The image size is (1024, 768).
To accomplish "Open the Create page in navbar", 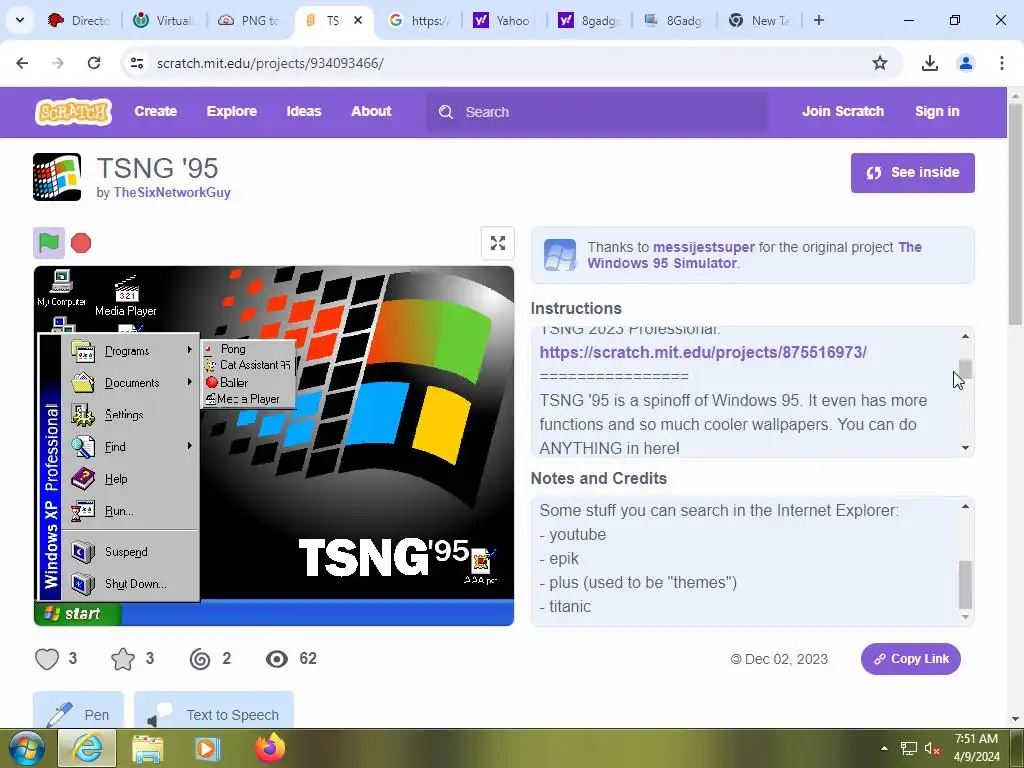I will (x=155, y=112).
